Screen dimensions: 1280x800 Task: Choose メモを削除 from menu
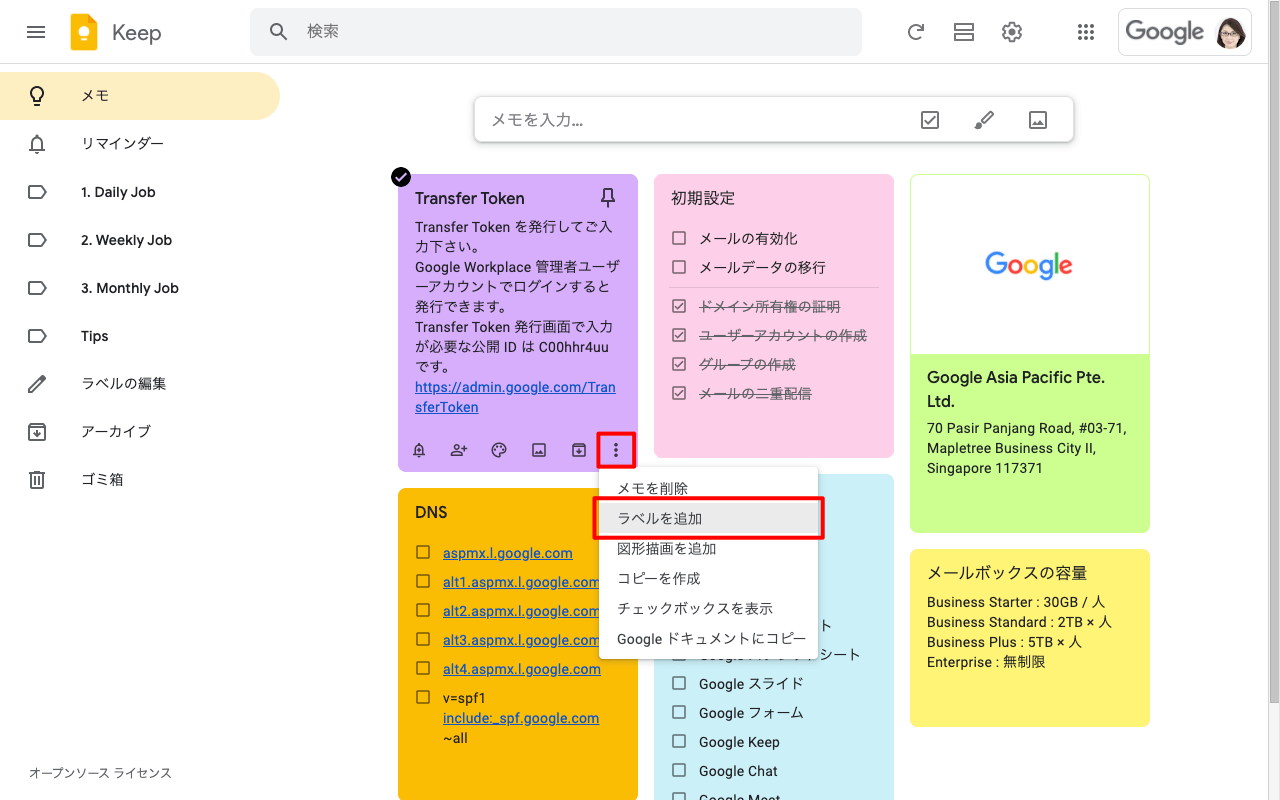point(708,488)
